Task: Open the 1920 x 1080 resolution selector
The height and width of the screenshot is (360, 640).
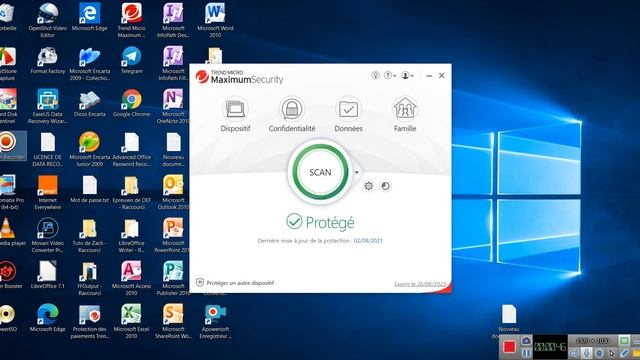Action: 593,340
